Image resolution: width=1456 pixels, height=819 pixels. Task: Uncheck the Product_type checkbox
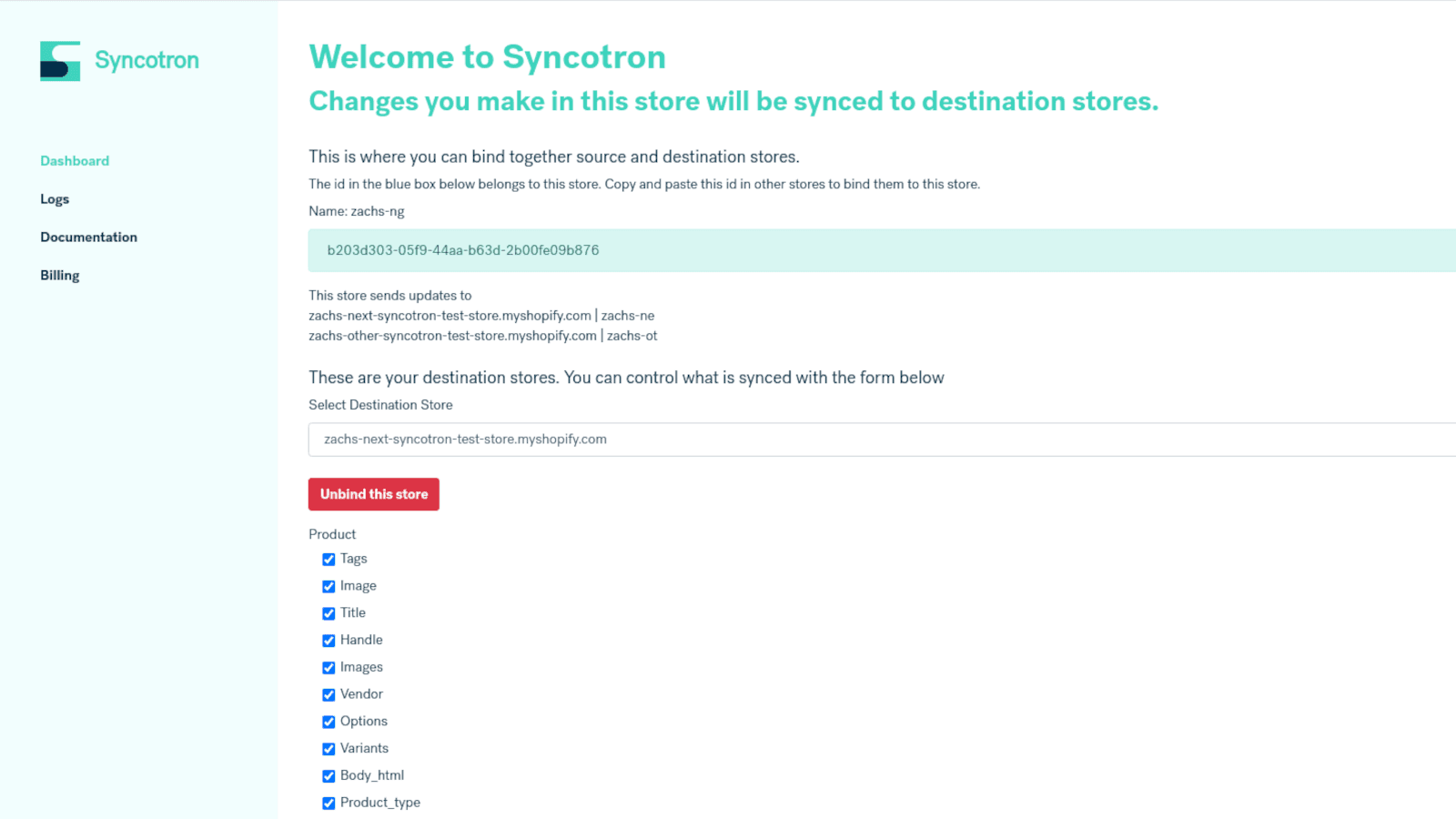click(329, 803)
